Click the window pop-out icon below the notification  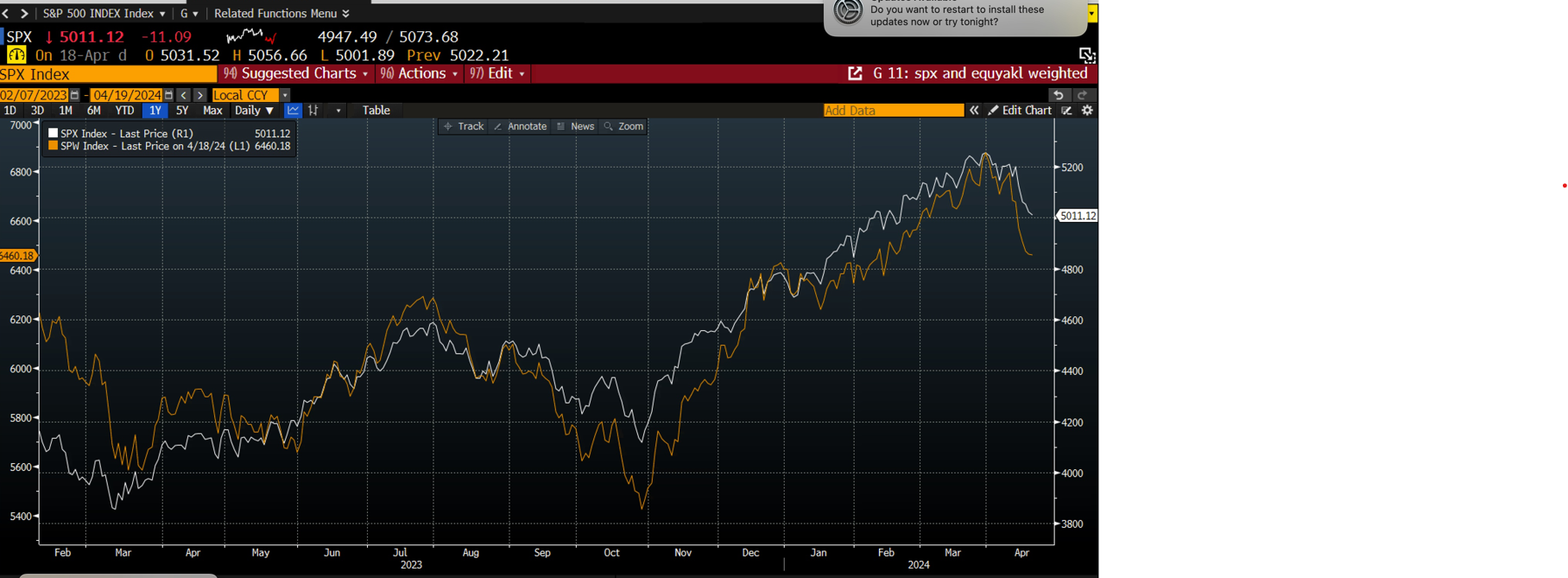click(1087, 54)
